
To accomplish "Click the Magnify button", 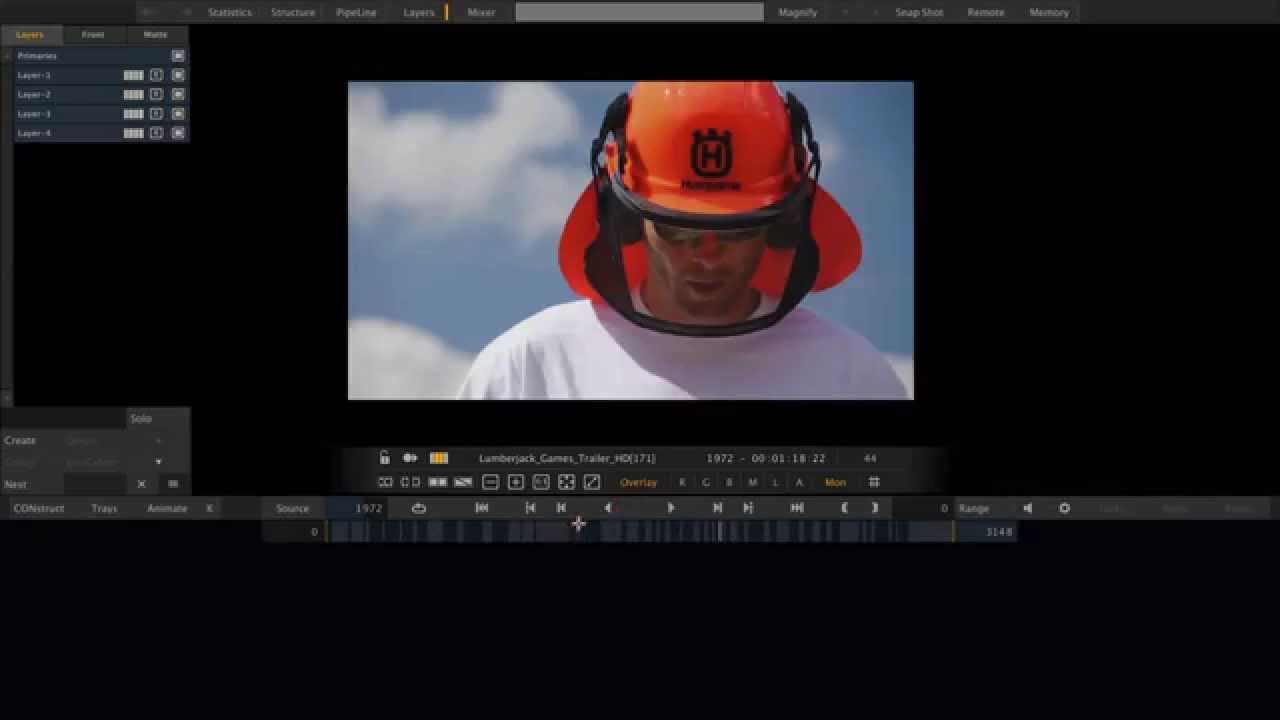I will (x=797, y=12).
